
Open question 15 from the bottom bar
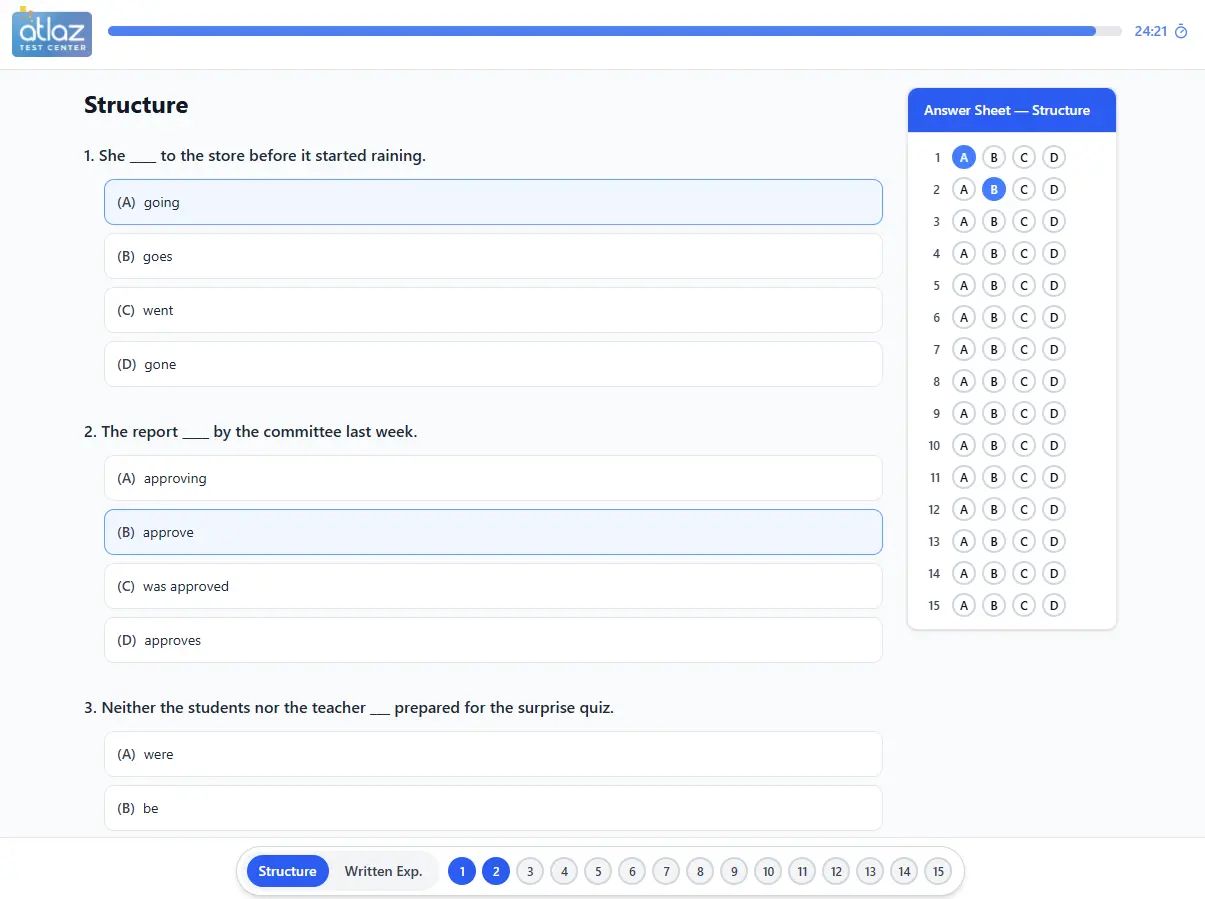coord(938,871)
